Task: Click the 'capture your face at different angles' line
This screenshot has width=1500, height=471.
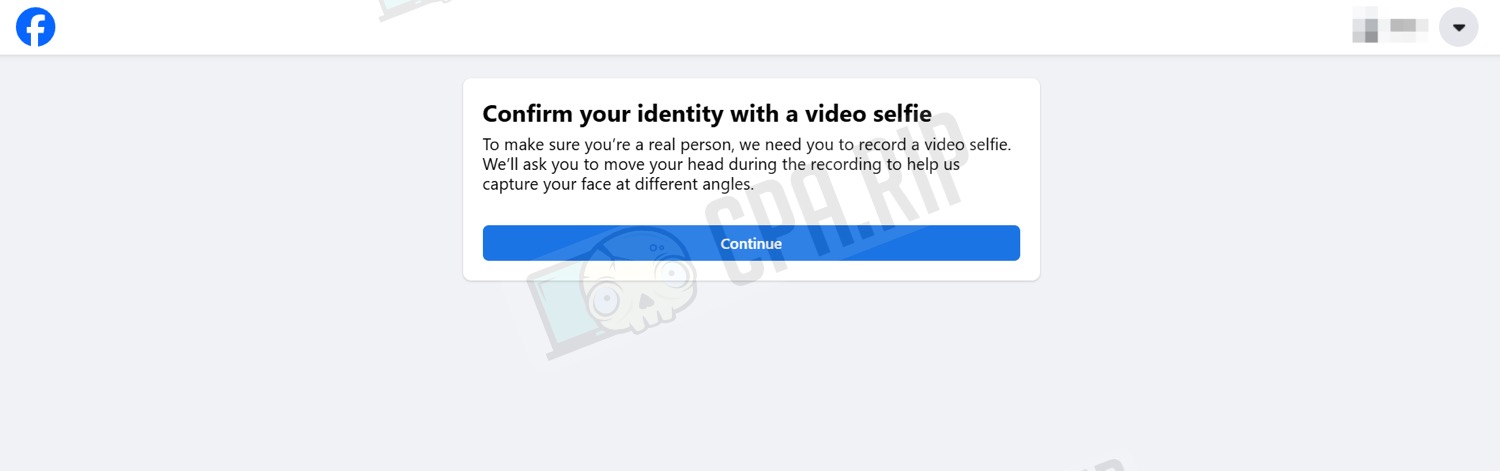Action: pos(618,185)
